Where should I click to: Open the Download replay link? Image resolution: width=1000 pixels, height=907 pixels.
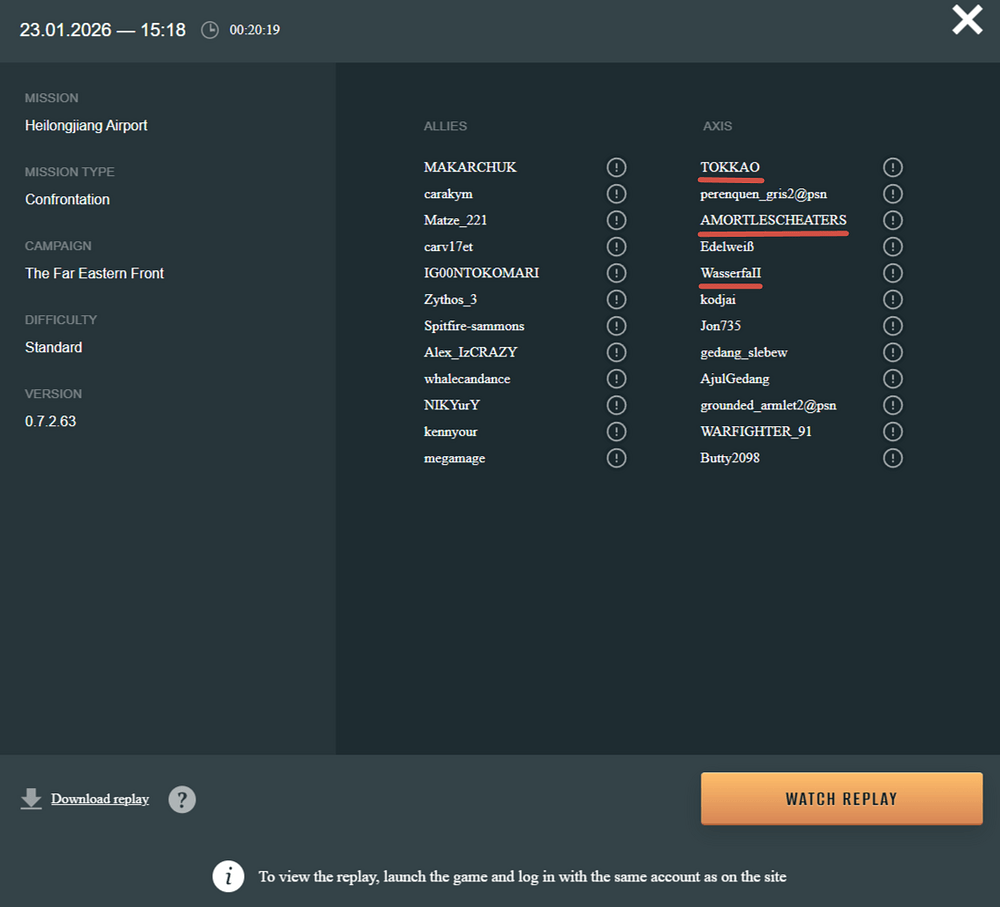pyautogui.click(x=100, y=799)
